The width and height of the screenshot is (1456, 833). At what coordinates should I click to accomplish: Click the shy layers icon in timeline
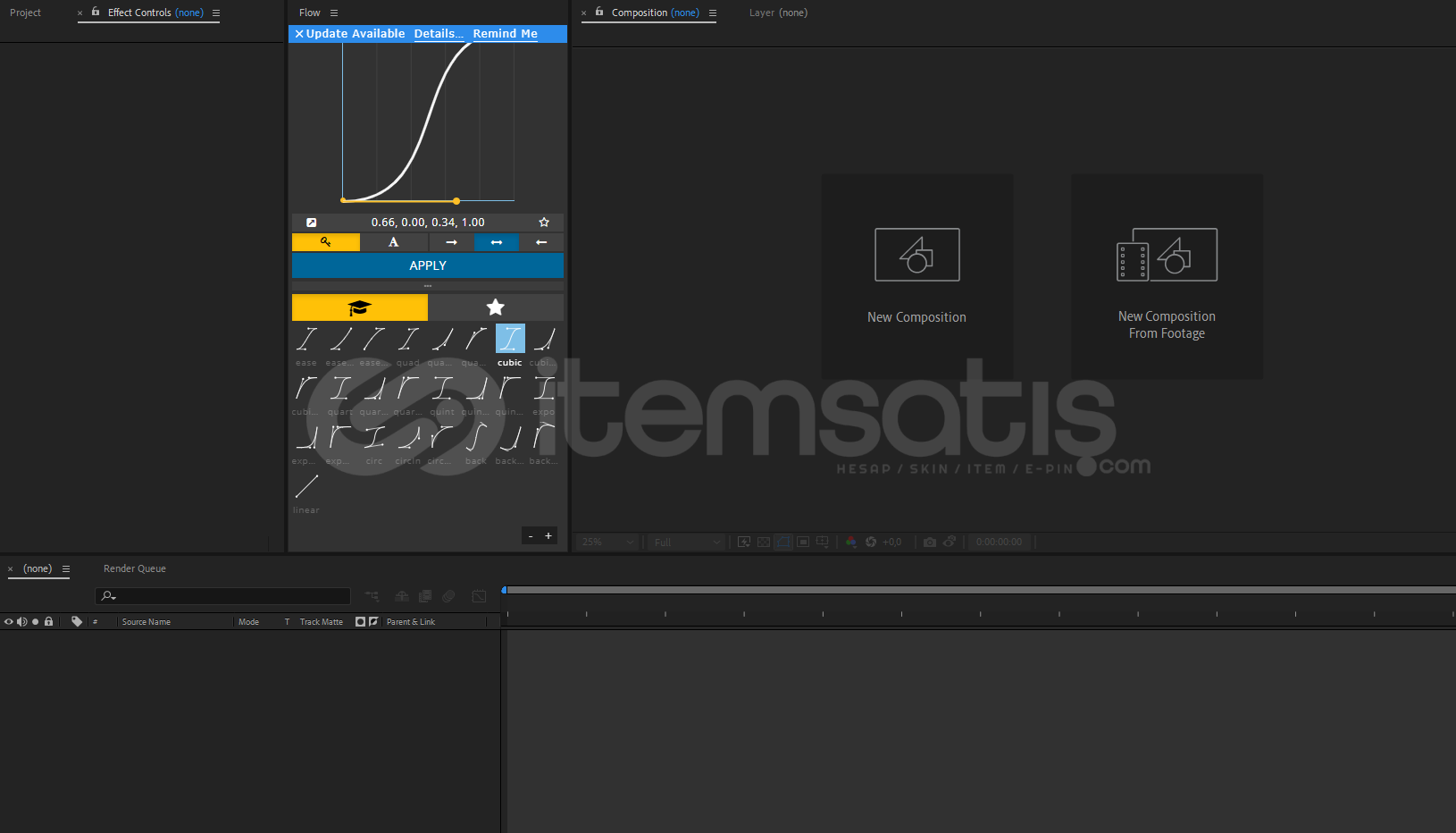coord(402,596)
